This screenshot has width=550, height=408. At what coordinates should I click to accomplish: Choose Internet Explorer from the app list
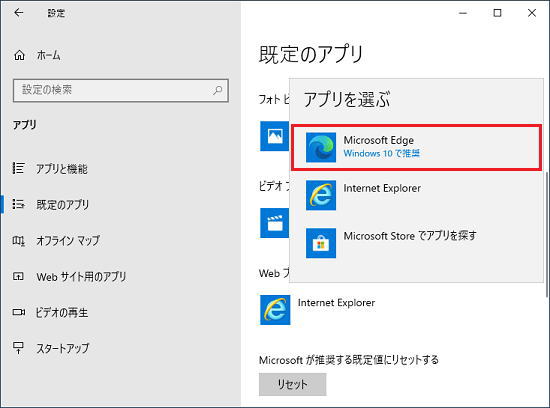[x=416, y=195]
